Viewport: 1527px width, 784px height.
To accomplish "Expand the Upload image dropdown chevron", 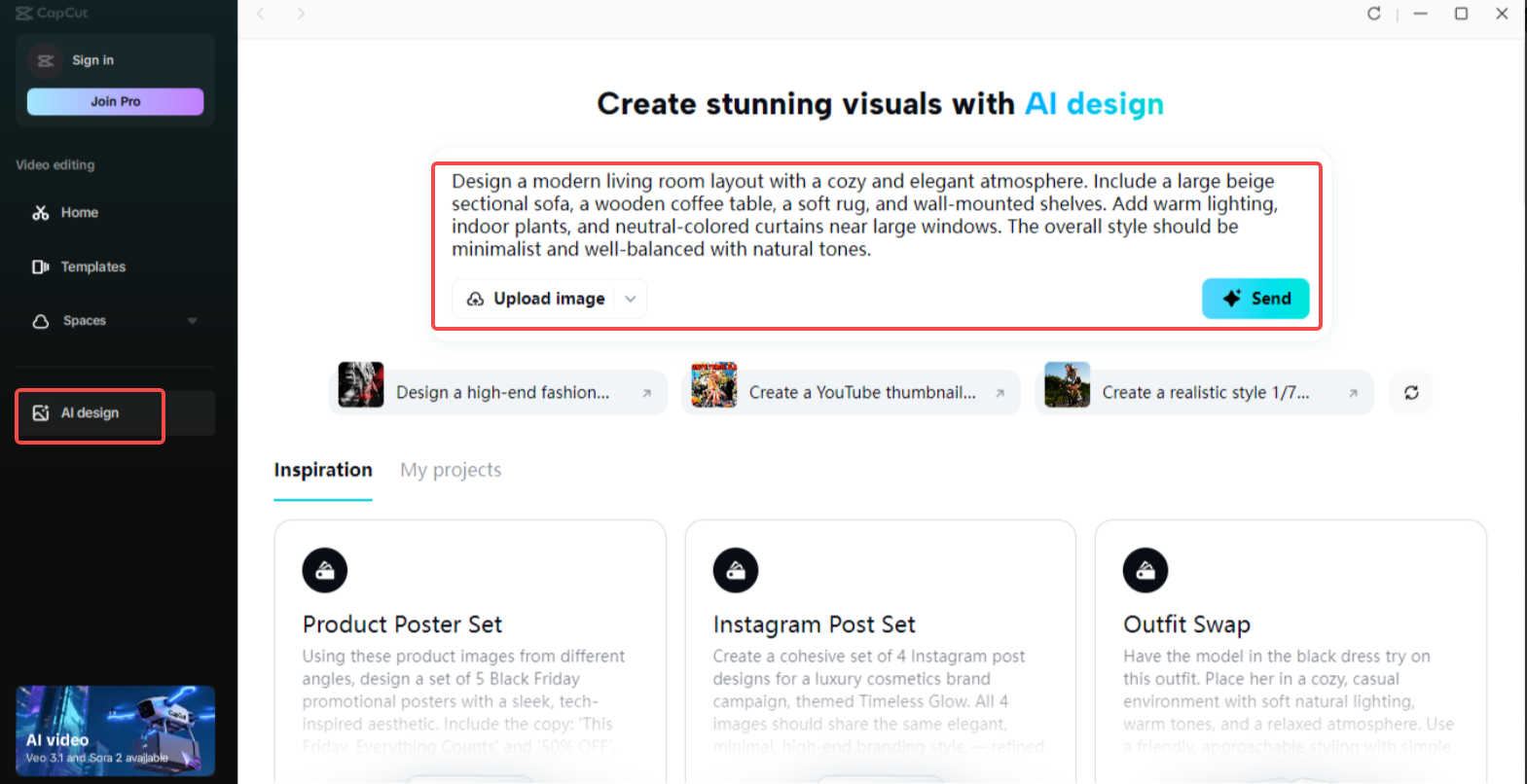I will point(631,299).
